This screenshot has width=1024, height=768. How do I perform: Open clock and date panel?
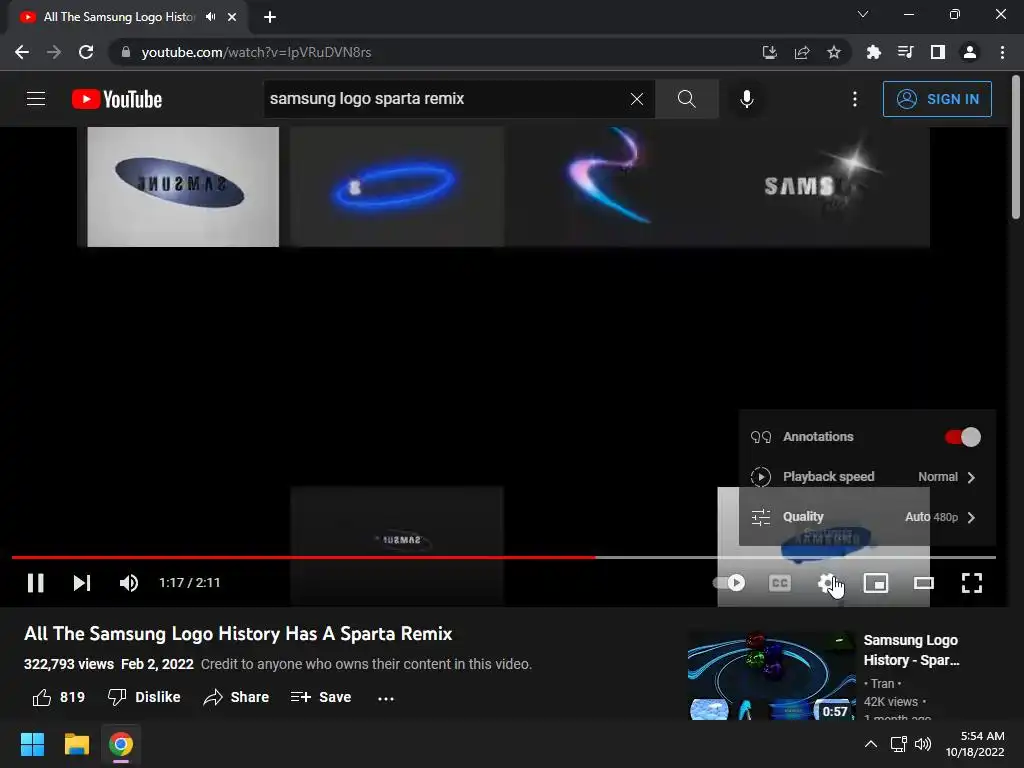pos(975,744)
